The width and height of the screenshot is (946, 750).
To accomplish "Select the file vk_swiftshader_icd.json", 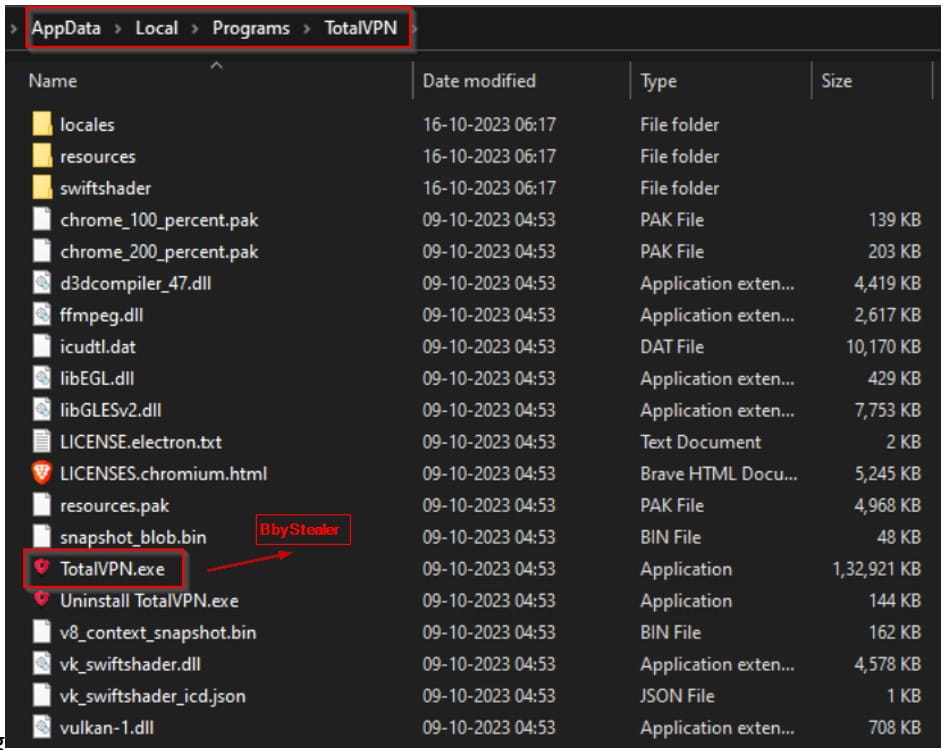I will tap(153, 696).
